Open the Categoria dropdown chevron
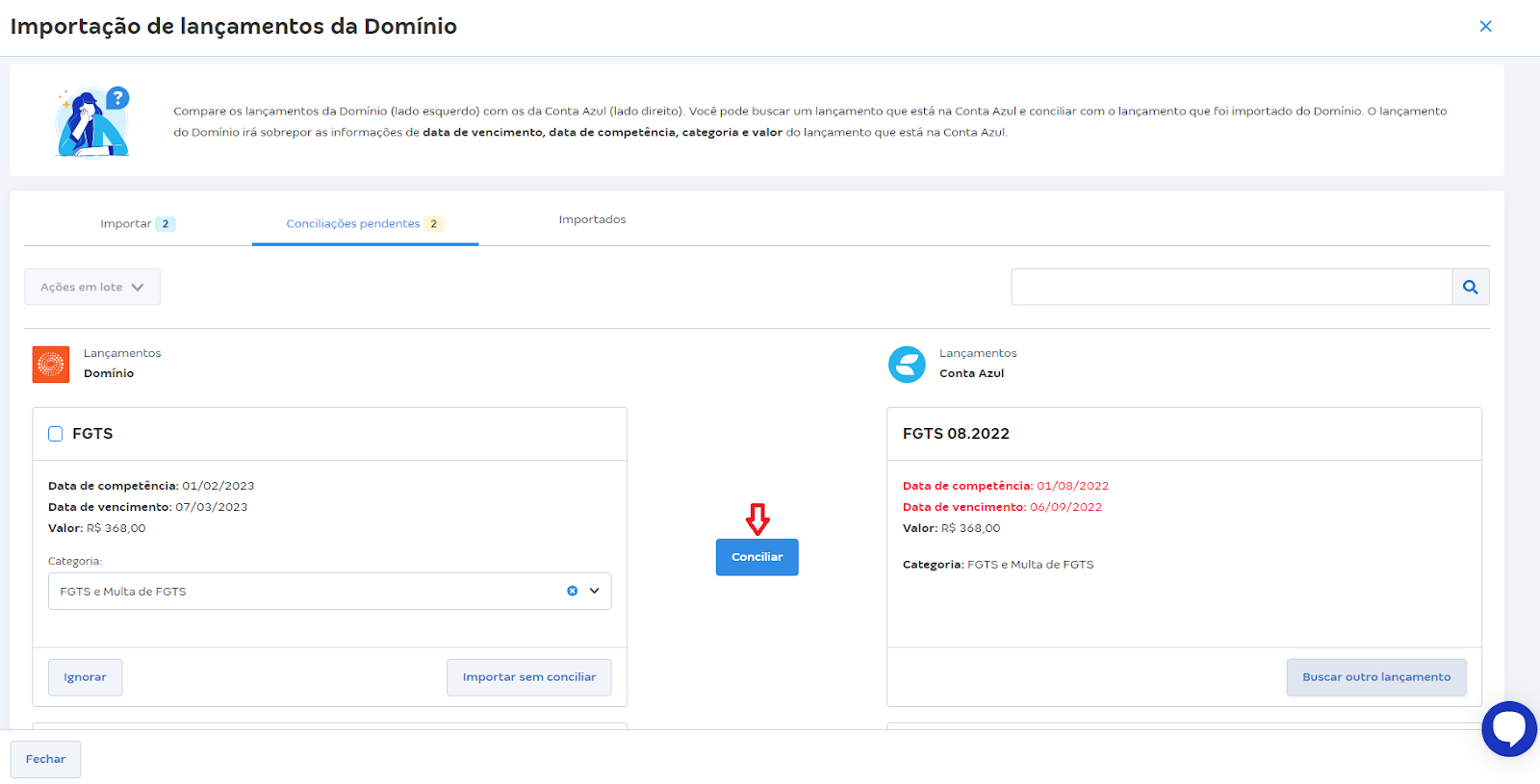1540x784 pixels. 595,591
